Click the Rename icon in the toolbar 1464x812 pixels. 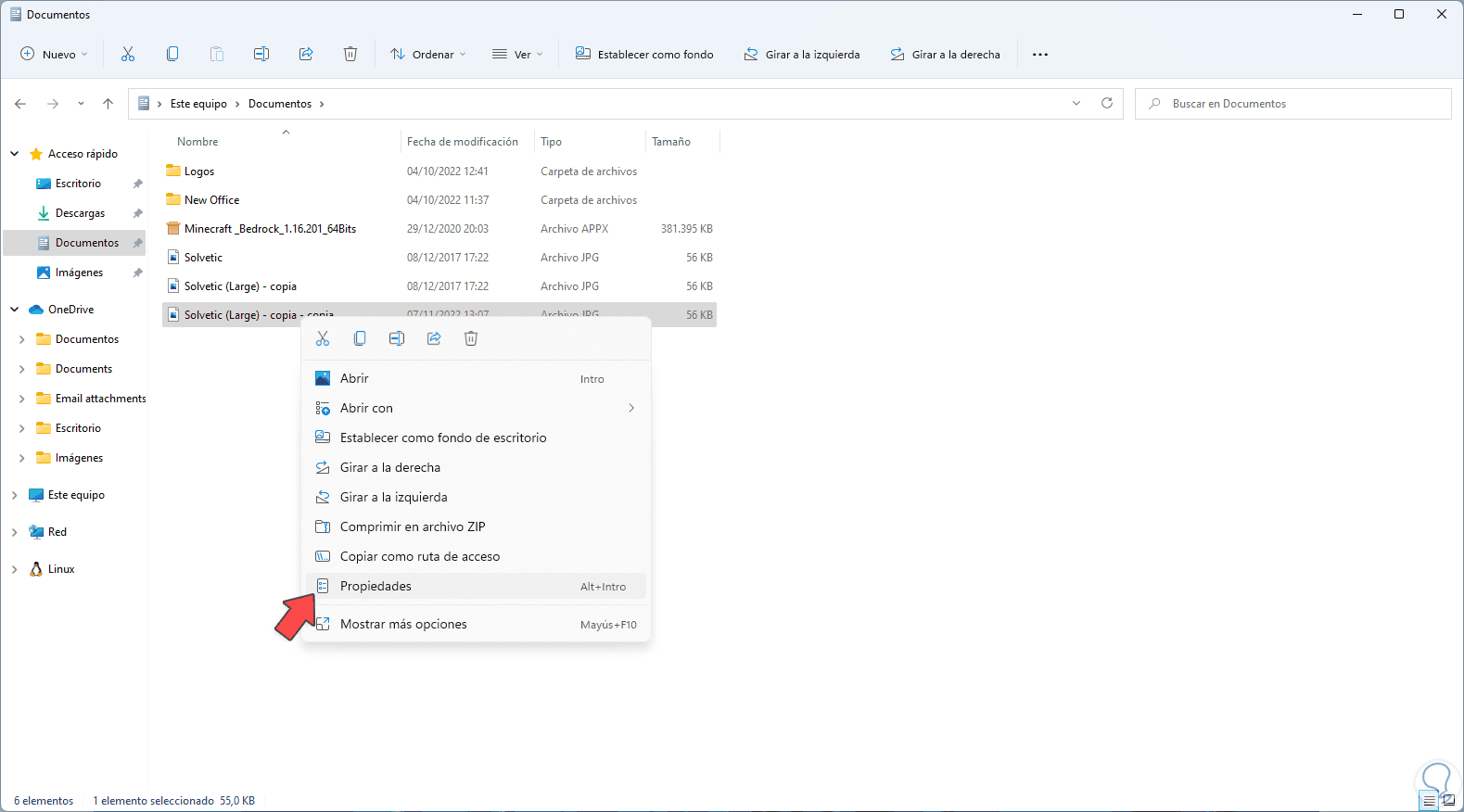tap(261, 55)
